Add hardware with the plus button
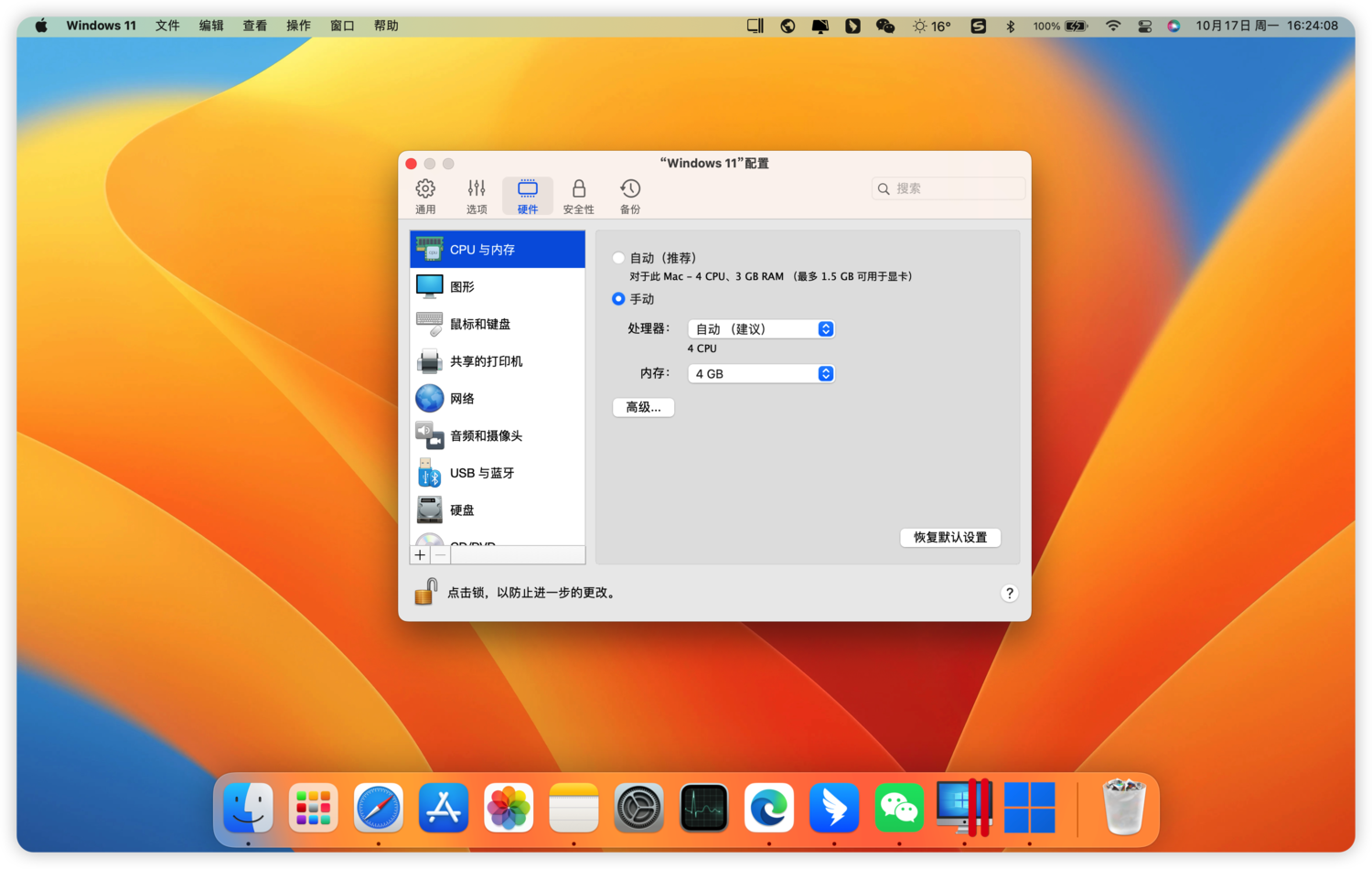This screenshot has height=869, width=1372. pyautogui.click(x=420, y=555)
